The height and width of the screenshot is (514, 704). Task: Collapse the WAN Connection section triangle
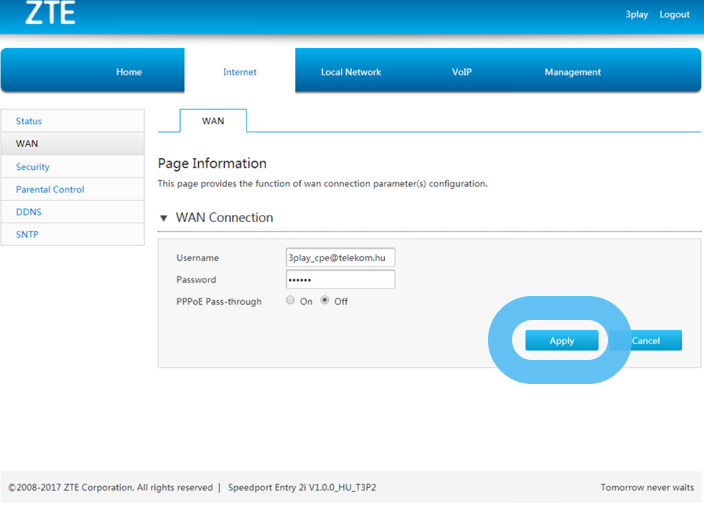(164, 218)
